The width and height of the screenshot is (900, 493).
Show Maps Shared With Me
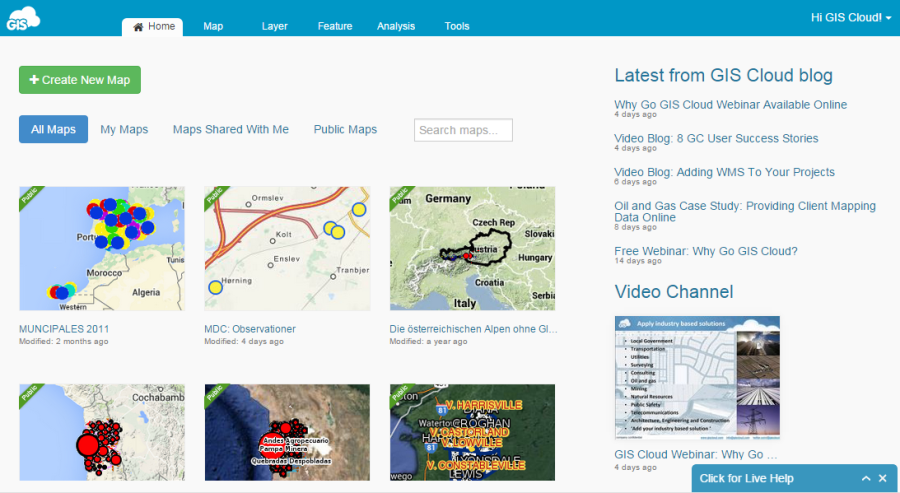231,129
